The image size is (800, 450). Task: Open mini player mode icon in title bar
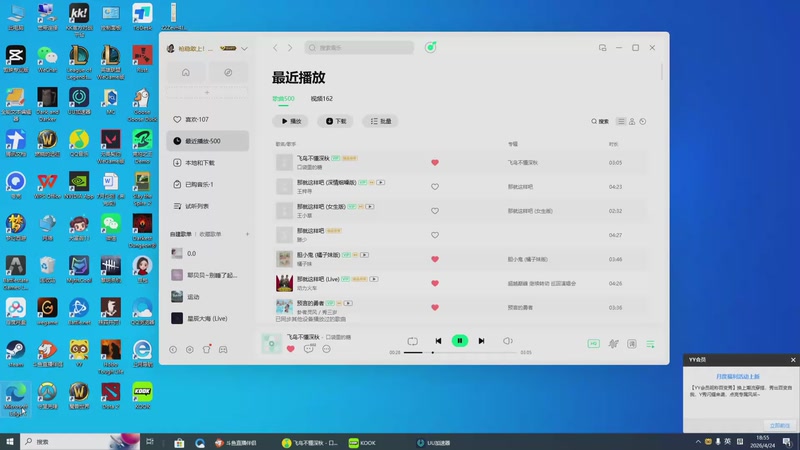[x=603, y=47]
